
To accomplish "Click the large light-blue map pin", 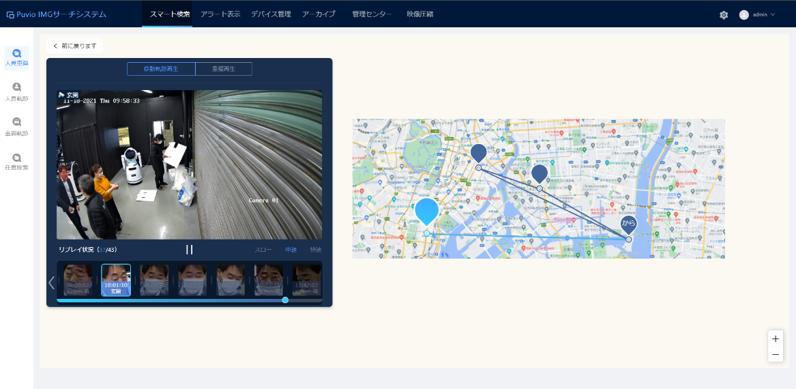I will coord(426,212).
